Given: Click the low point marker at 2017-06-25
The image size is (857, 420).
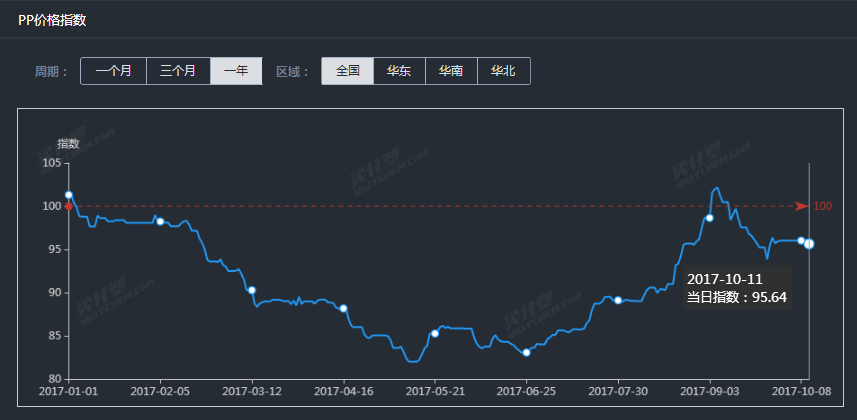Looking at the screenshot, I should (x=526, y=353).
